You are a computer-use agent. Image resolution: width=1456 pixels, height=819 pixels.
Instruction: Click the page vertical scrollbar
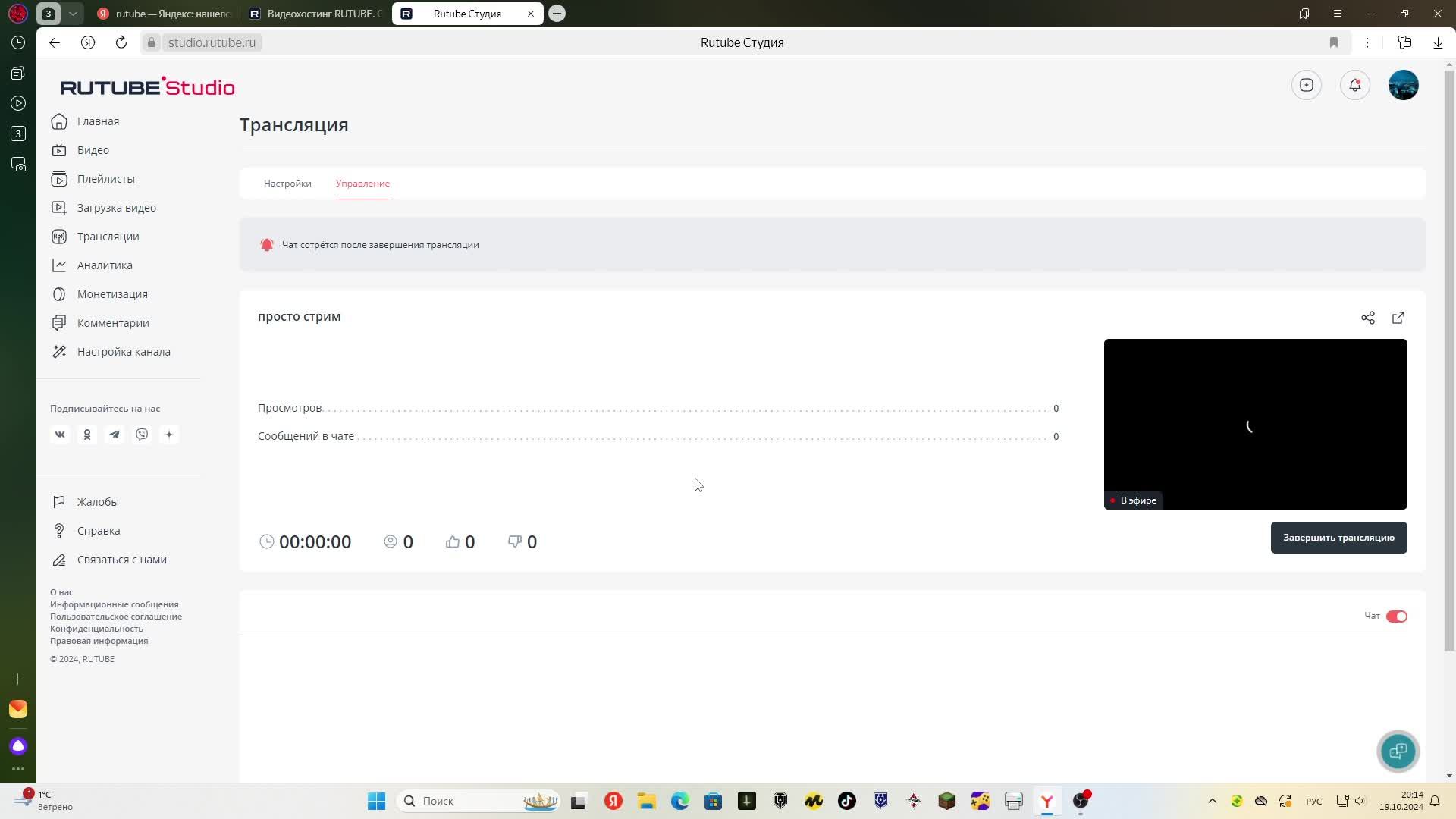pos(1449,356)
